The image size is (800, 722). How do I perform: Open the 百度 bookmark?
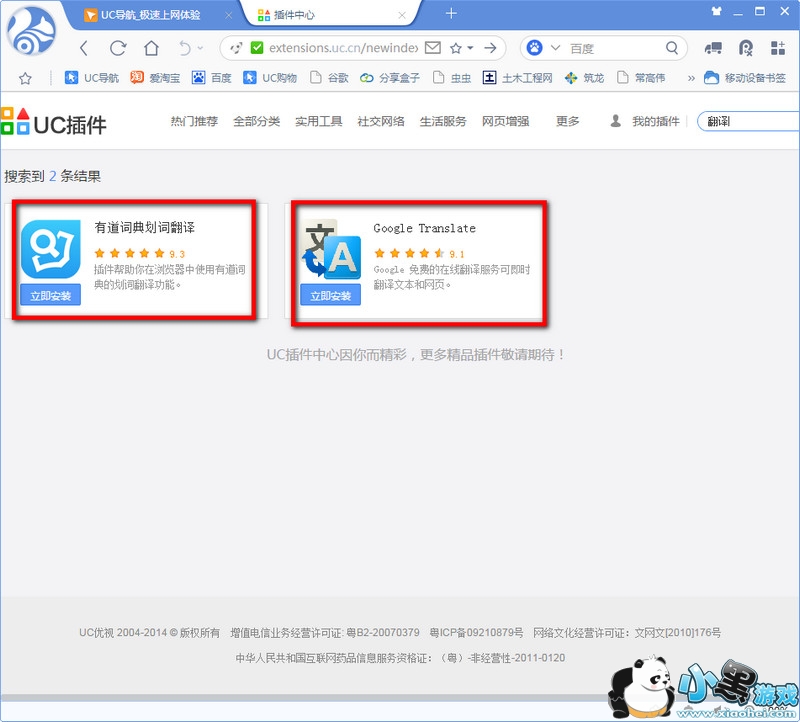211,78
